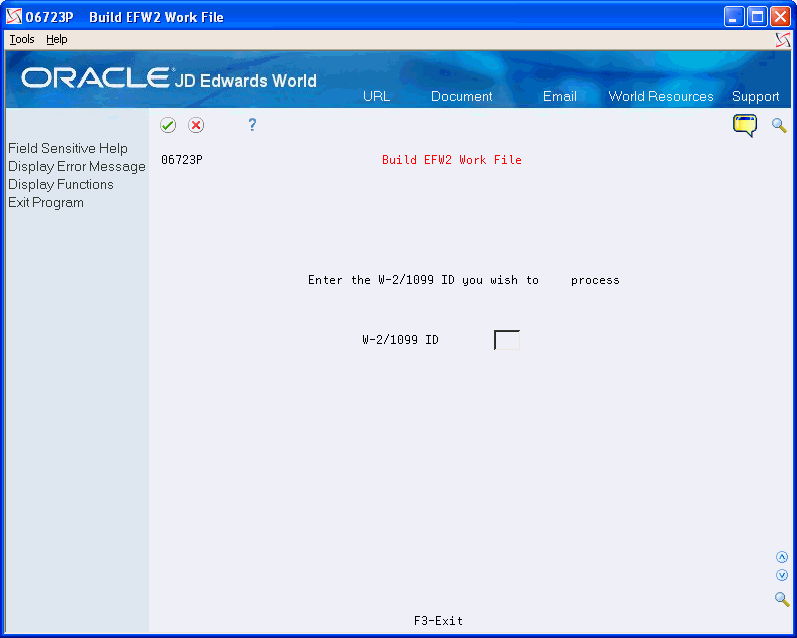797x638 pixels.
Task: Click the page down arrow icon
Action: point(782,575)
